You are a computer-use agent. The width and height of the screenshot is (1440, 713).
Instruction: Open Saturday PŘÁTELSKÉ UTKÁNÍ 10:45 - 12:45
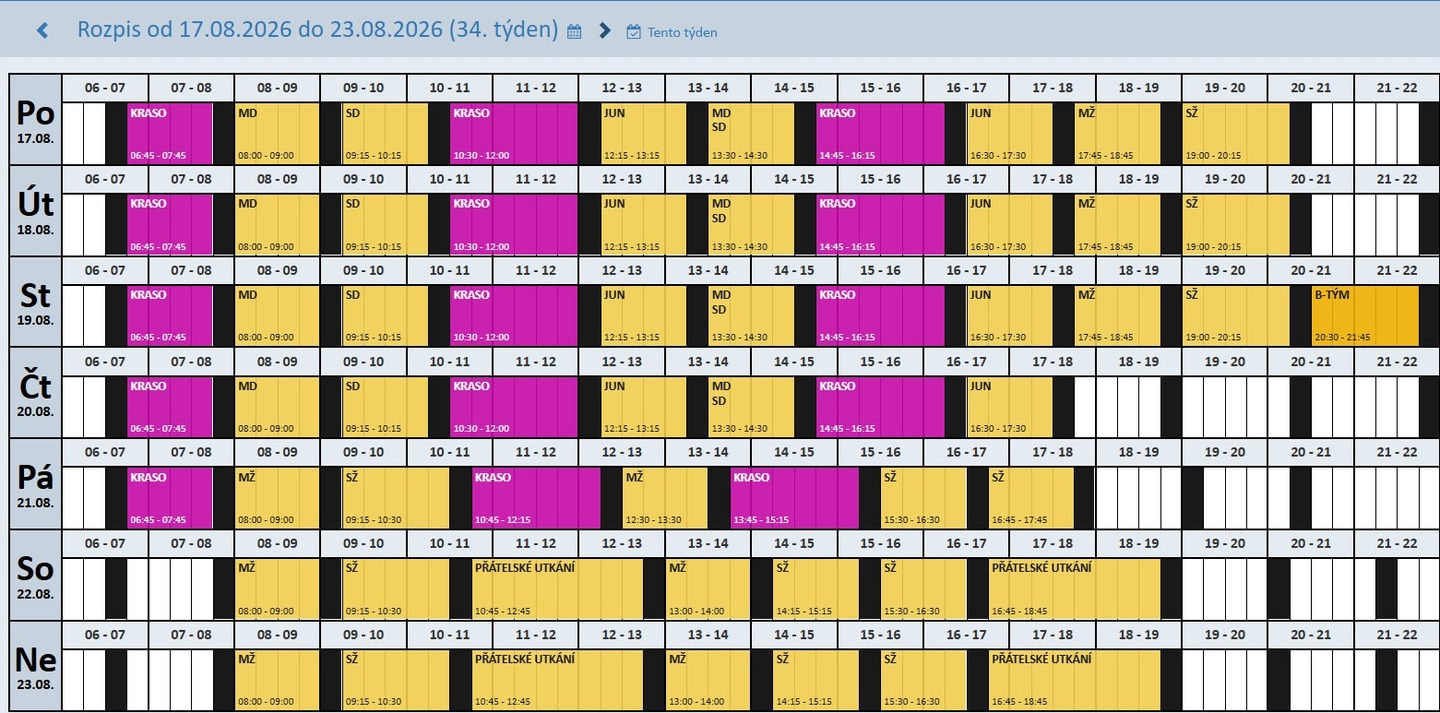click(x=557, y=589)
